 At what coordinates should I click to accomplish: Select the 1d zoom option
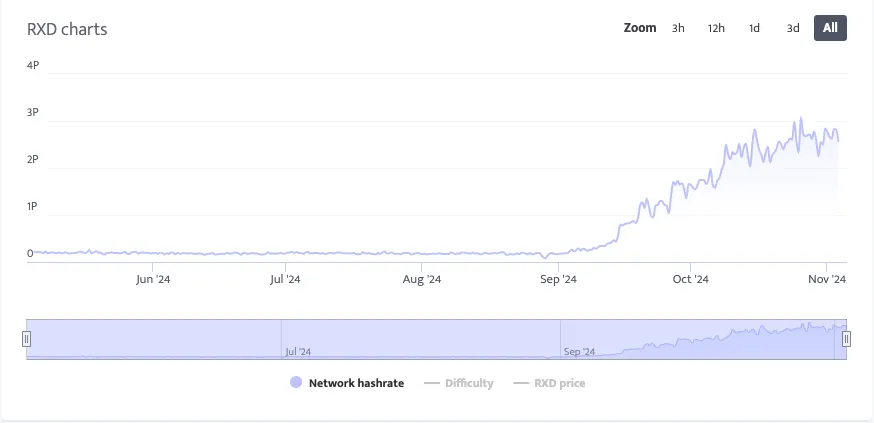[x=754, y=28]
